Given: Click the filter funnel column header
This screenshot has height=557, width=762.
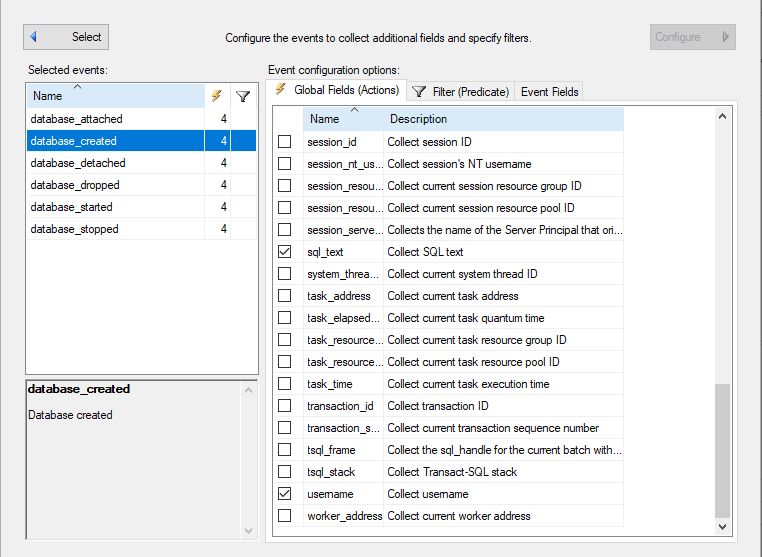Looking at the screenshot, I should [x=243, y=96].
